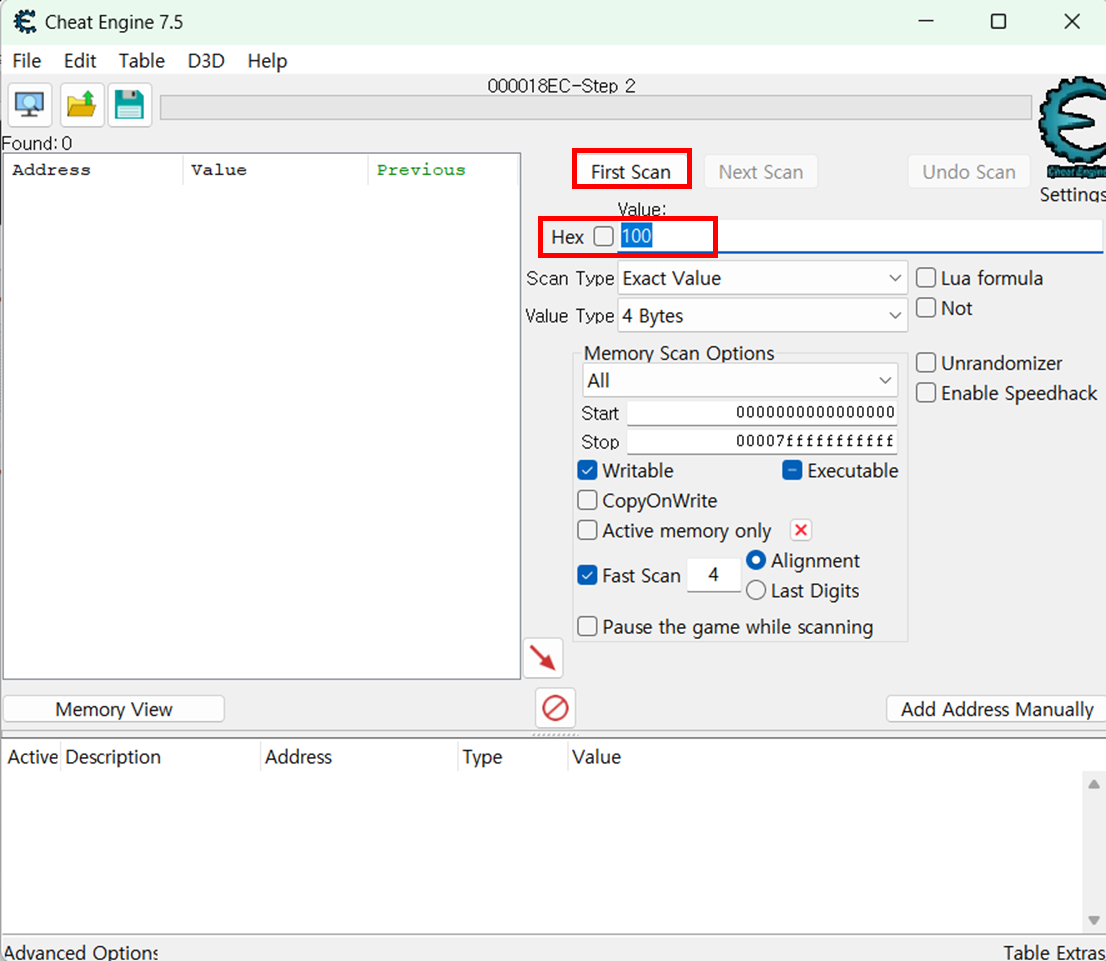Open the File menu

click(x=27, y=61)
